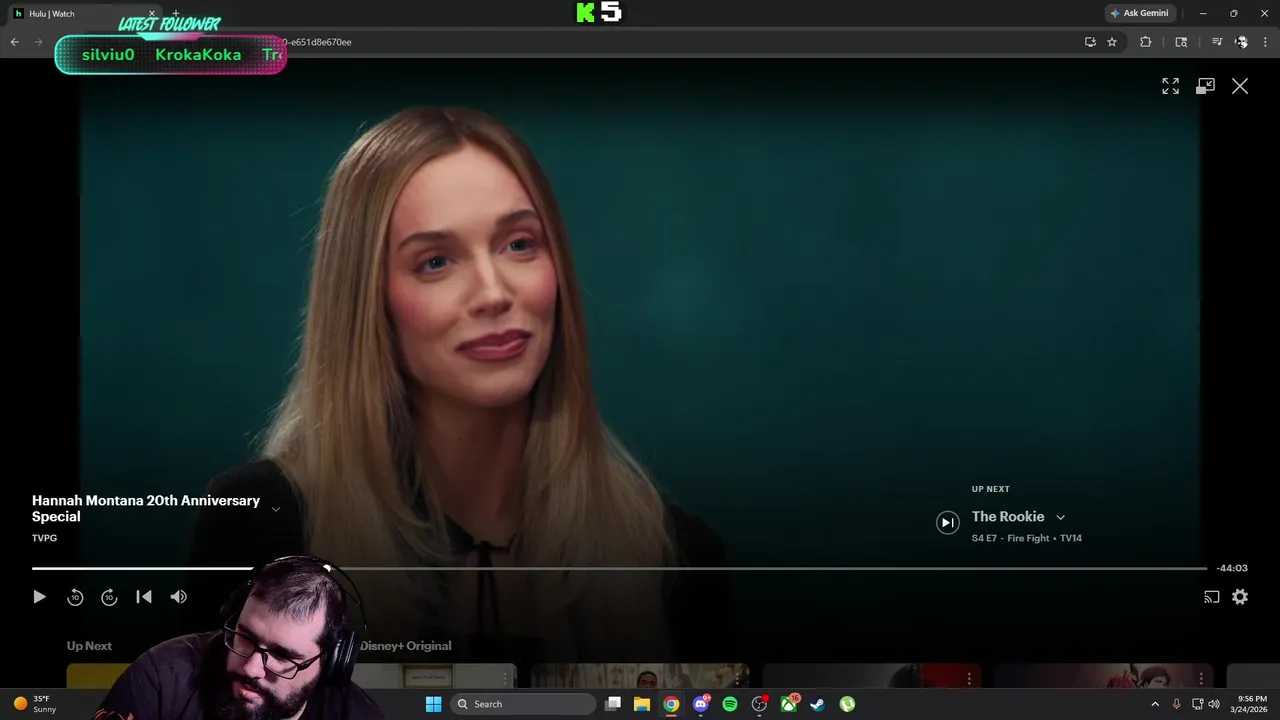Expand The Rookie up next details
Image resolution: width=1280 pixels, height=720 pixels.
point(1060,517)
